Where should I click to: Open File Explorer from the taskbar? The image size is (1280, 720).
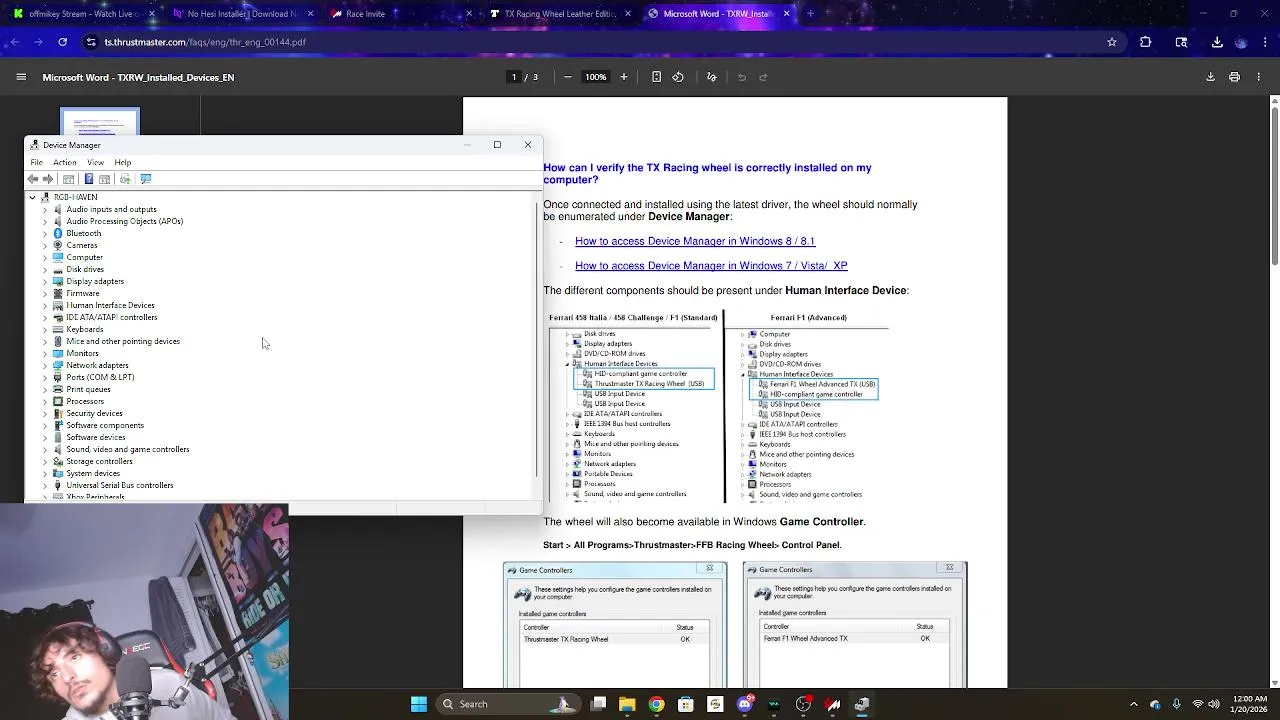click(x=627, y=704)
